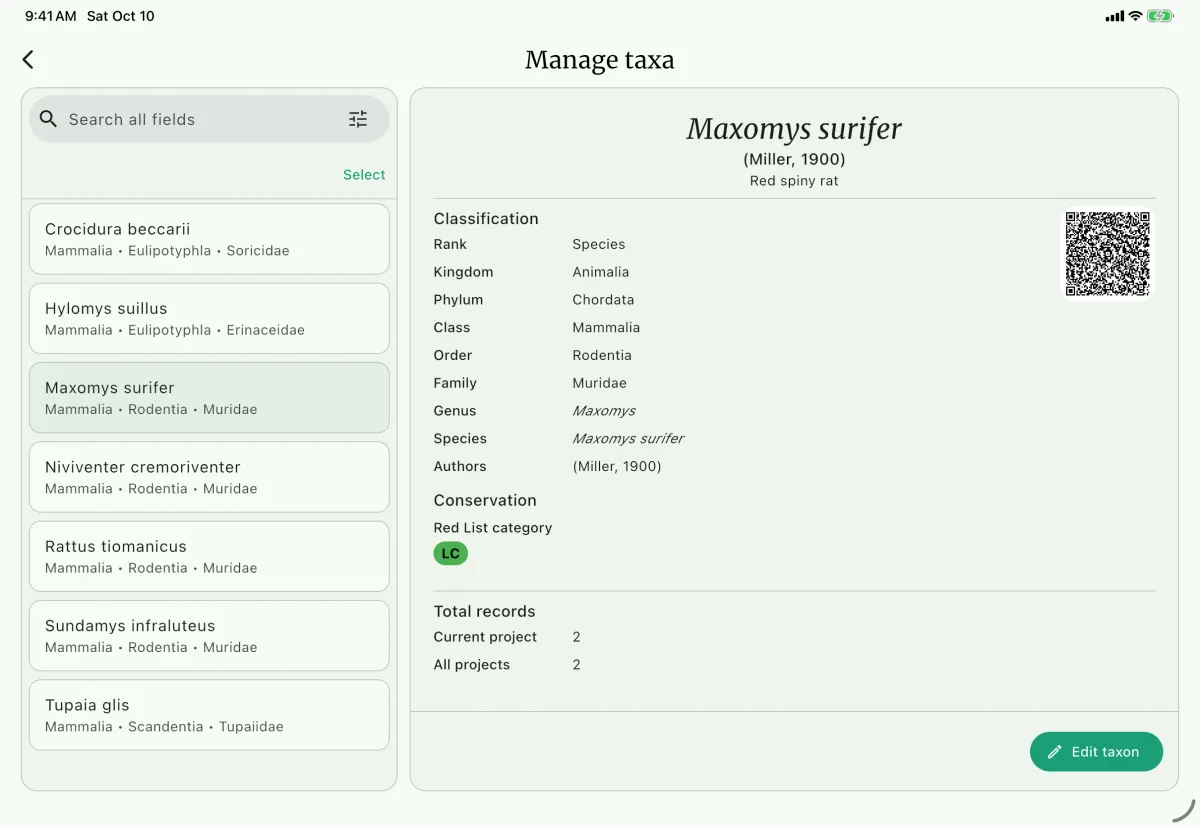Image resolution: width=1200 pixels, height=827 pixels.
Task: Click the Maxomys surifer detail heading
Action: (x=794, y=129)
